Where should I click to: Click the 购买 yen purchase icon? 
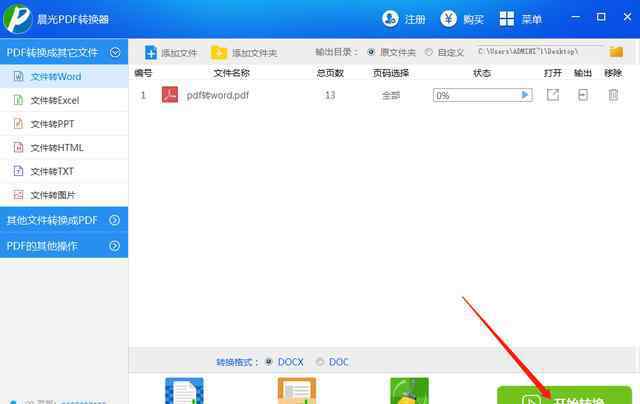tap(448, 18)
